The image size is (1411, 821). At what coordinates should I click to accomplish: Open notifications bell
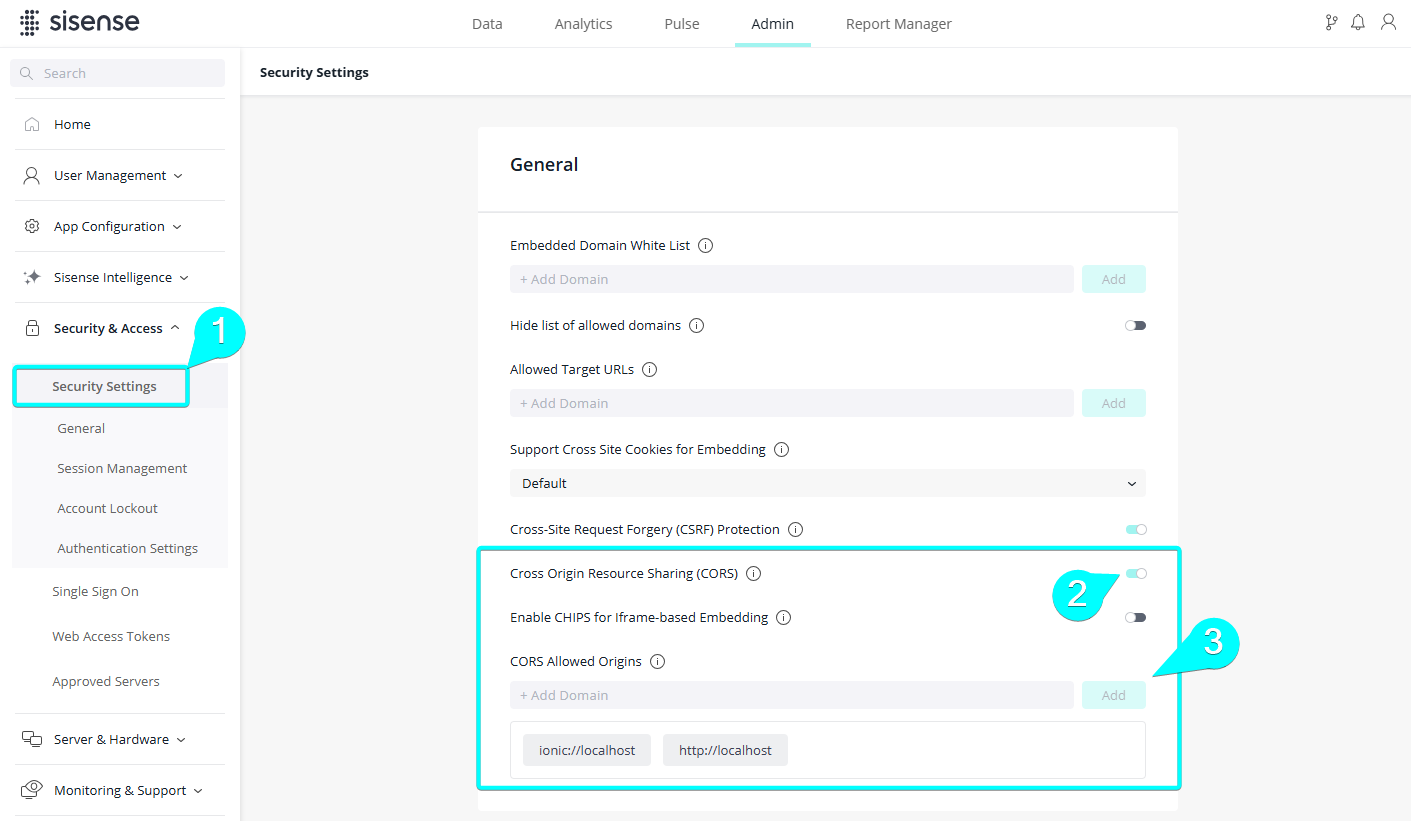tap(1358, 22)
